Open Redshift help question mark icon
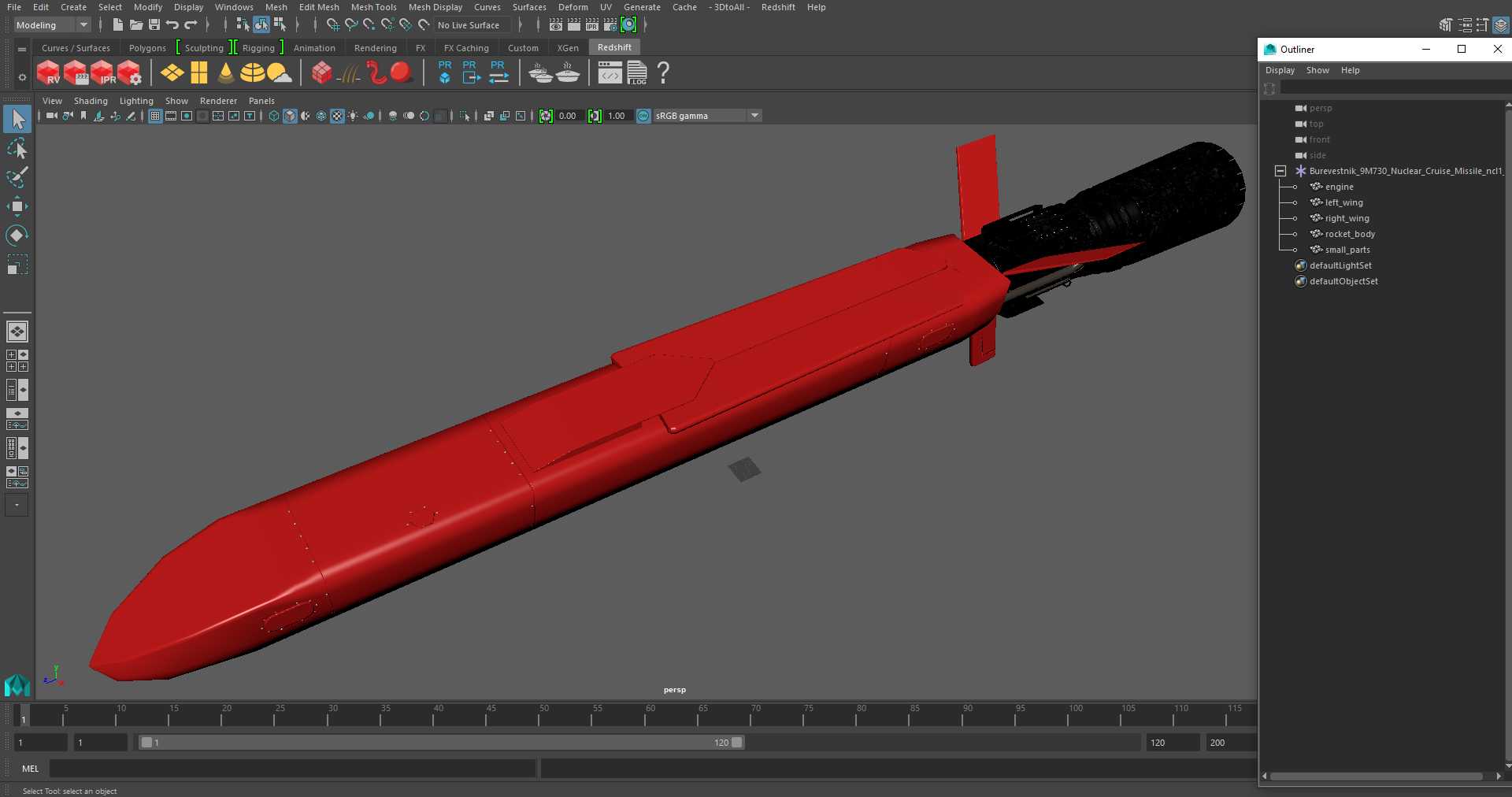Screen dimensions: 1512x797 [663, 72]
